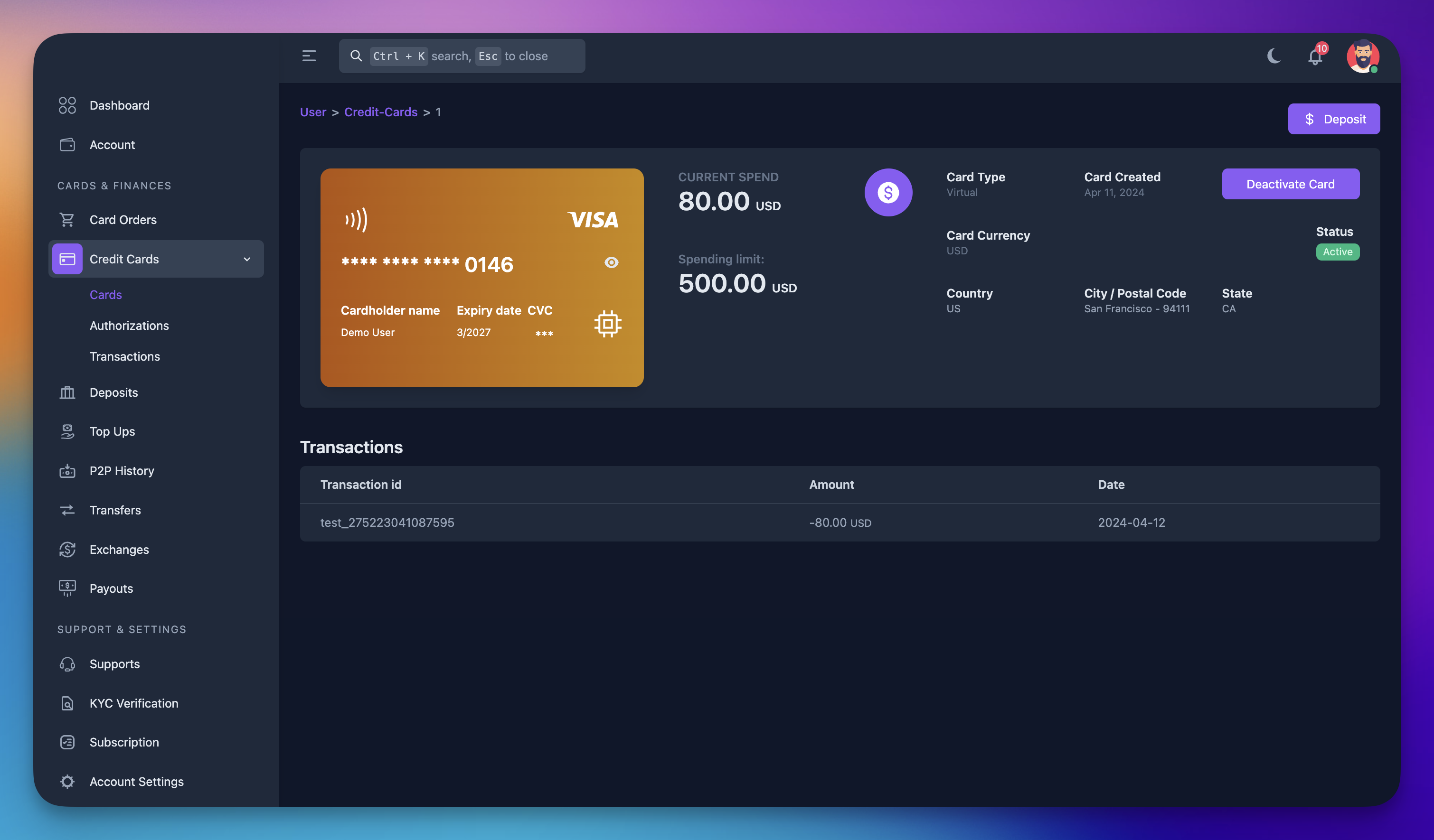The height and width of the screenshot is (840, 1434).
Task: Collapse the sidebar with the hamburger toggle
Action: (x=309, y=56)
